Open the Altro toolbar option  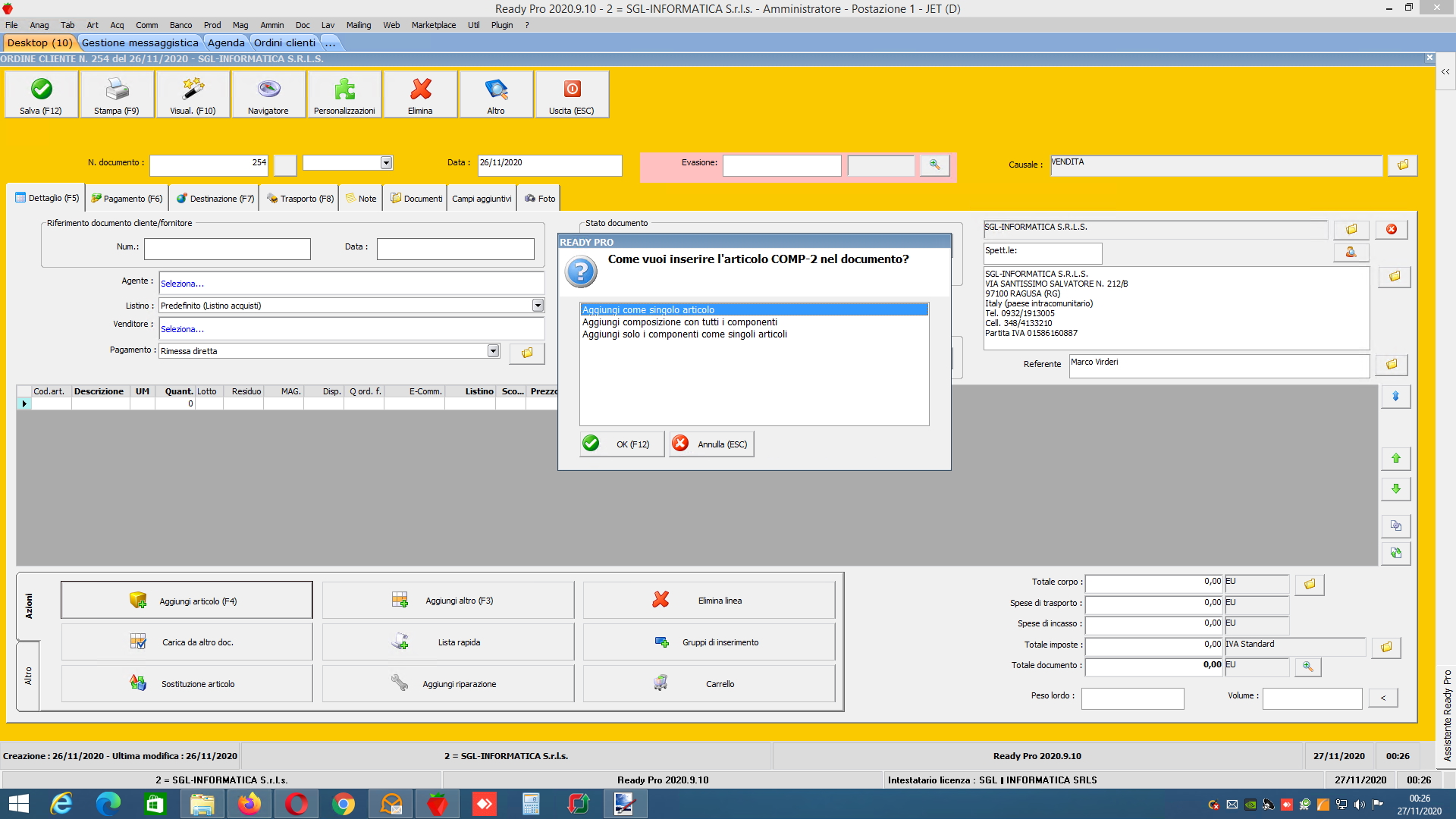496,94
